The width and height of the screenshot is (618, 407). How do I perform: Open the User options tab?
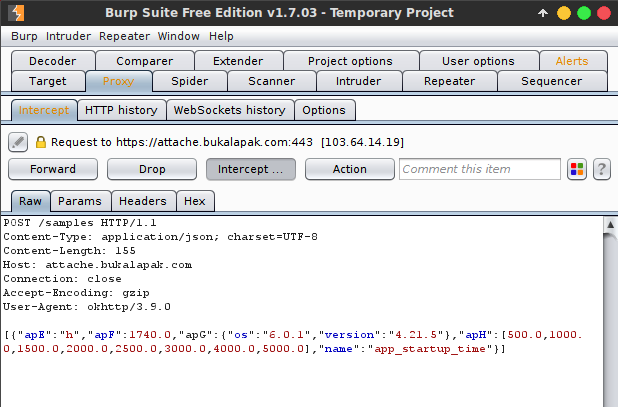click(478, 61)
